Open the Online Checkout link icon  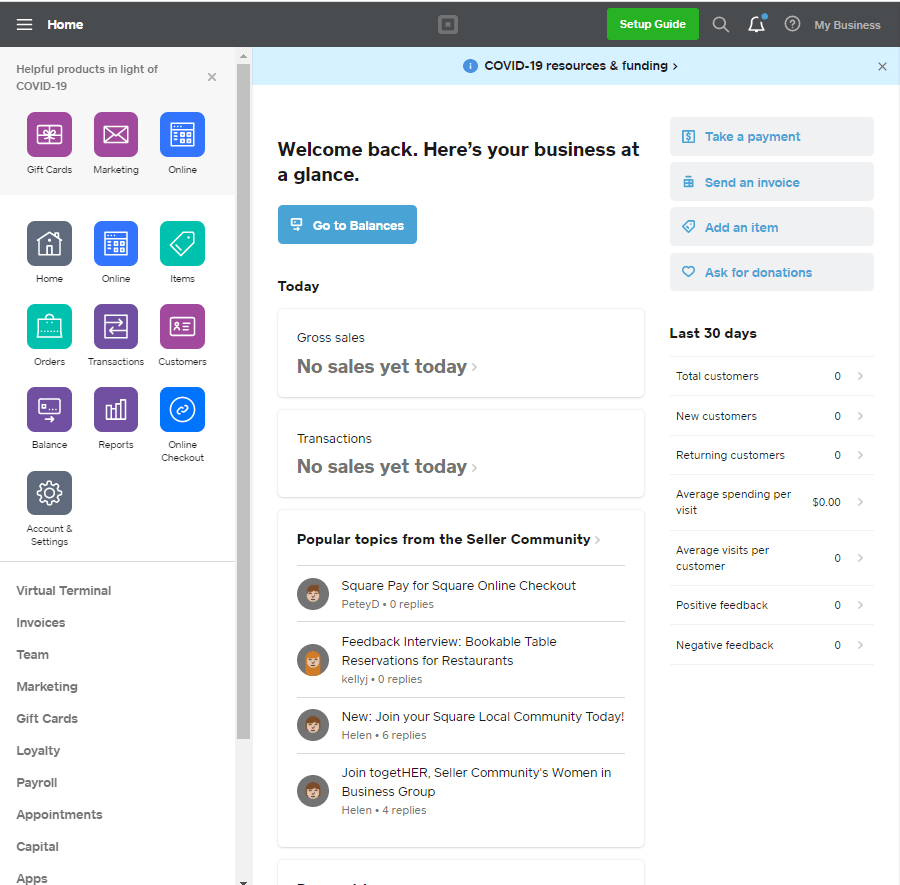(x=183, y=409)
